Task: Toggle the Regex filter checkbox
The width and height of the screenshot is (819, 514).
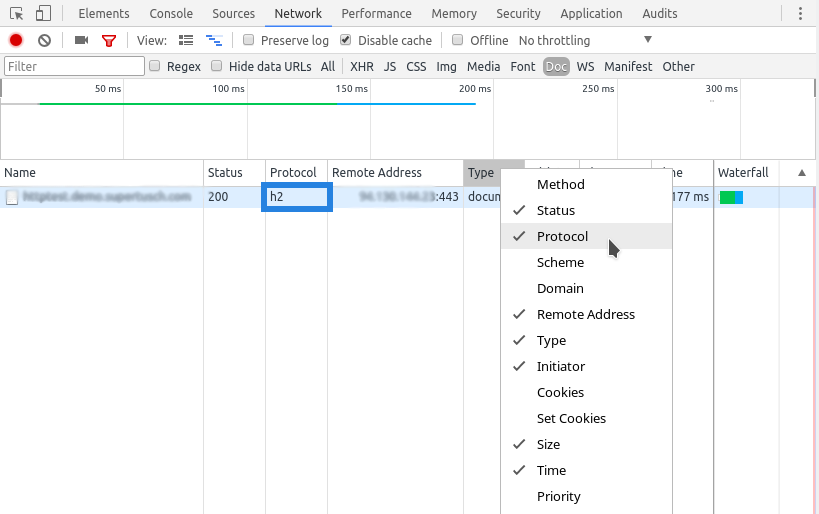Action: pos(155,66)
